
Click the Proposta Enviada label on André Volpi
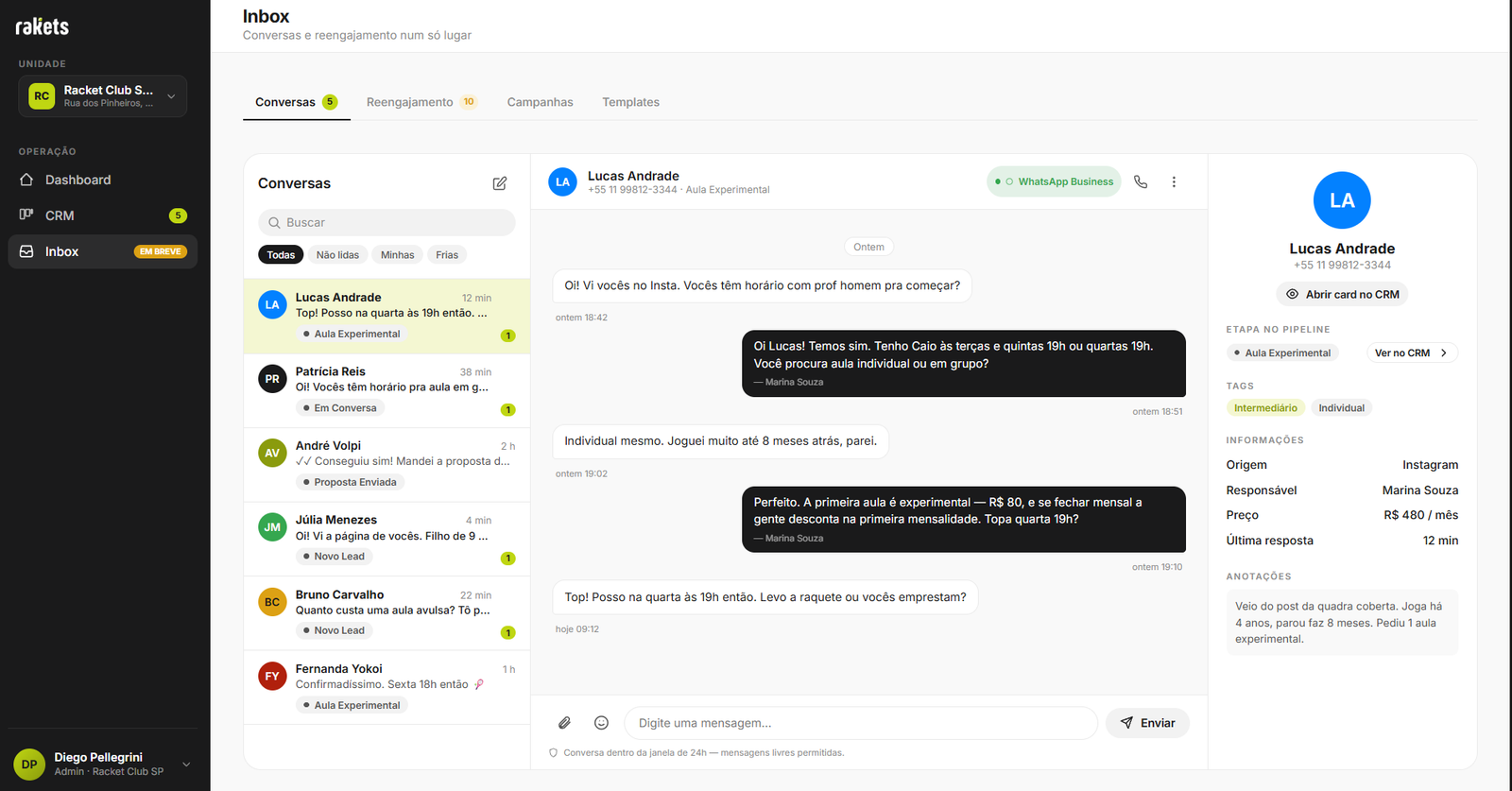point(350,482)
